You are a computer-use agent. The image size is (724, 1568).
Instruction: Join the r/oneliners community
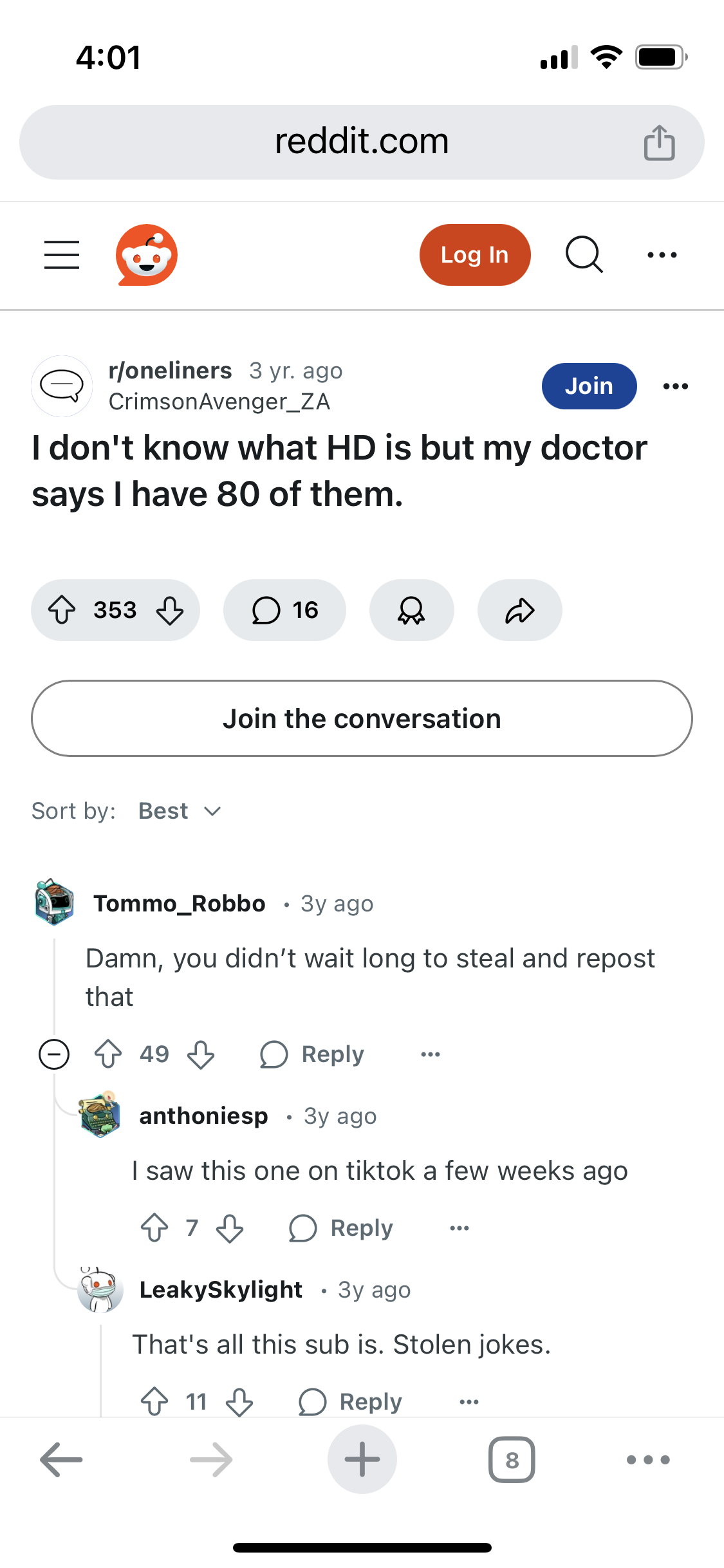(589, 386)
